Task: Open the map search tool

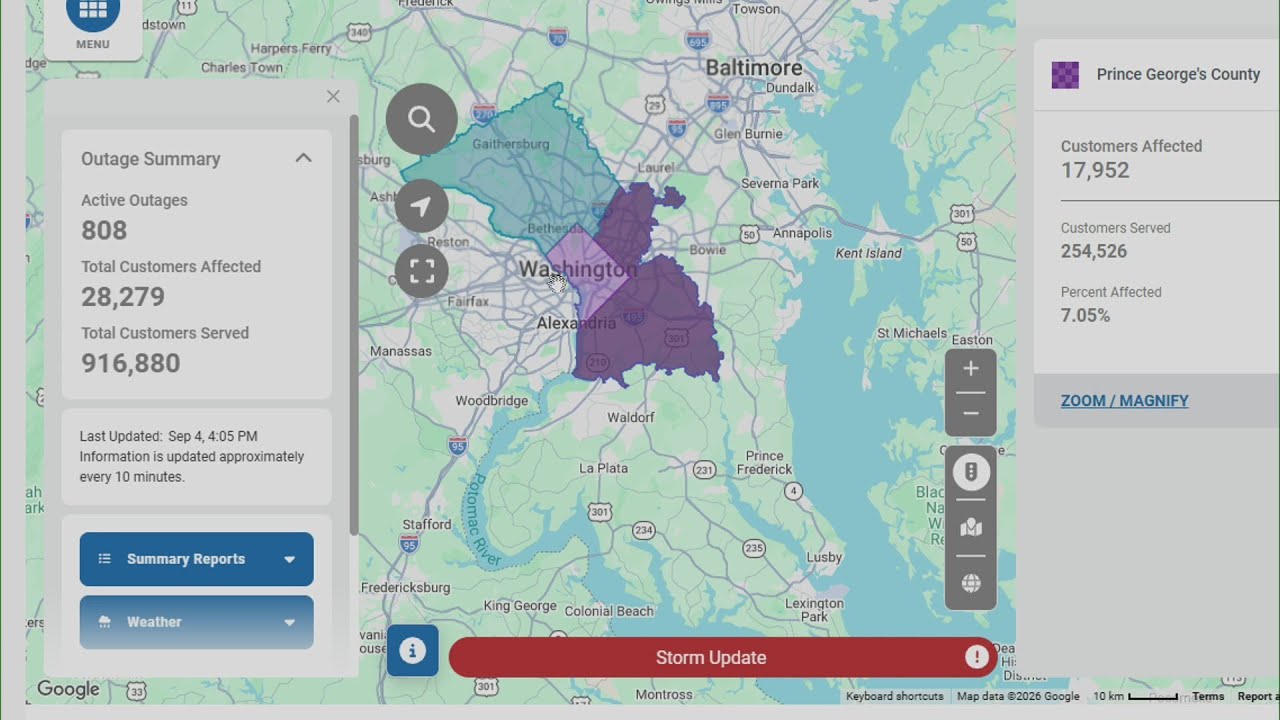Action: tap(422, 119)
